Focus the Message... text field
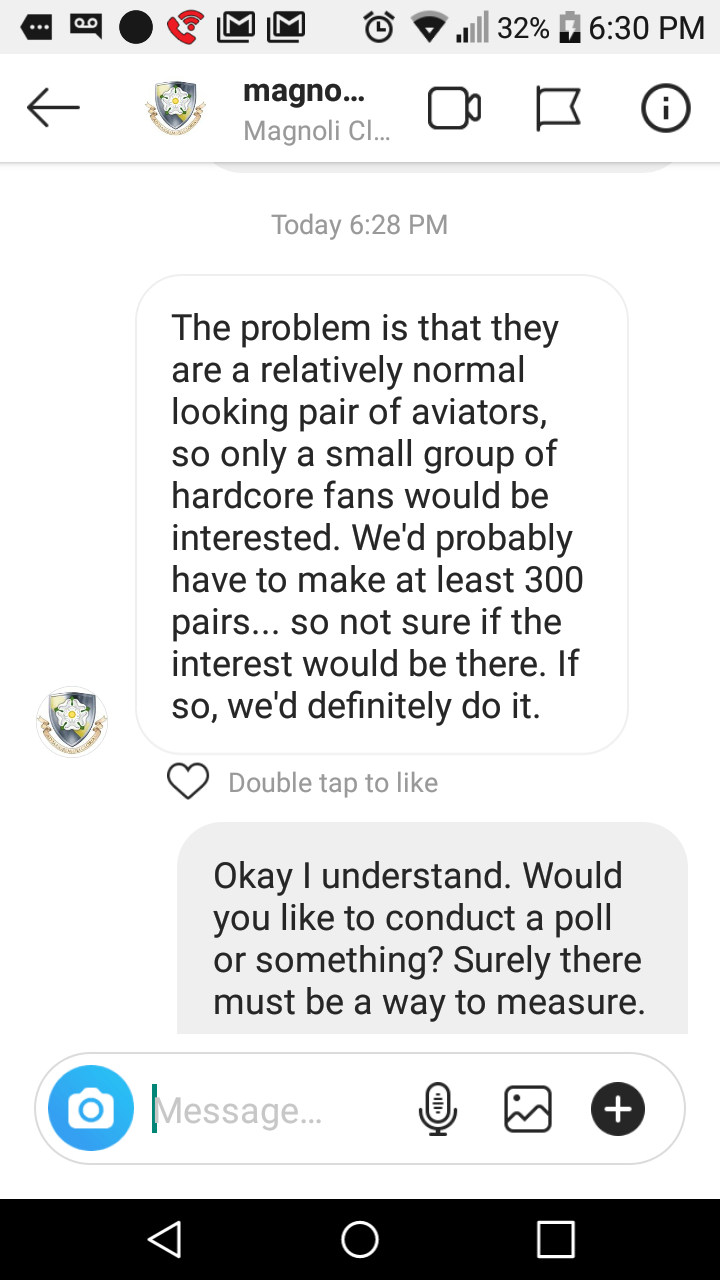 [x=280, y=1110]
